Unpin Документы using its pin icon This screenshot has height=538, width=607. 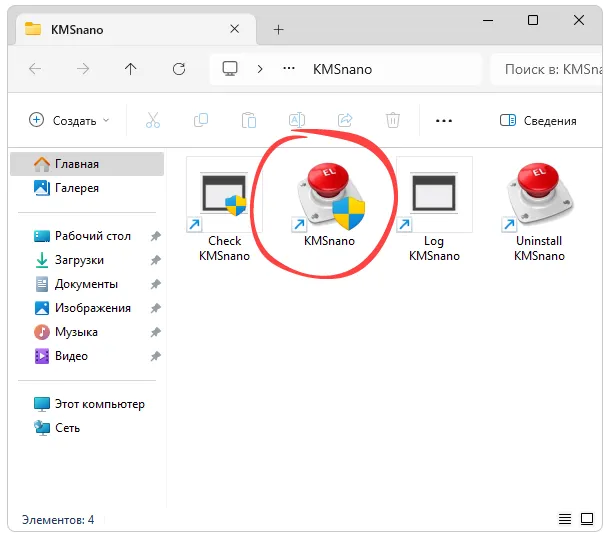pyautogui.click(x=156, y=284)
